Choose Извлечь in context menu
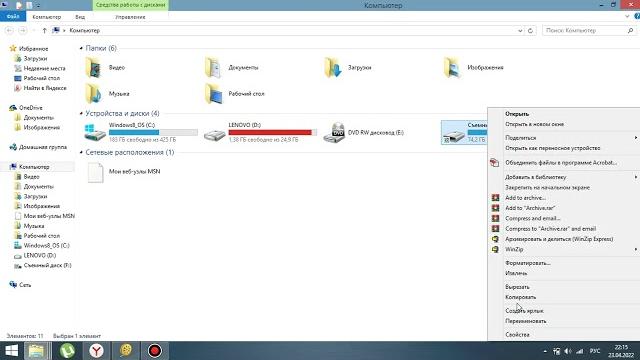The height and width of the screenshot is (360, 640). pos(516,273)
